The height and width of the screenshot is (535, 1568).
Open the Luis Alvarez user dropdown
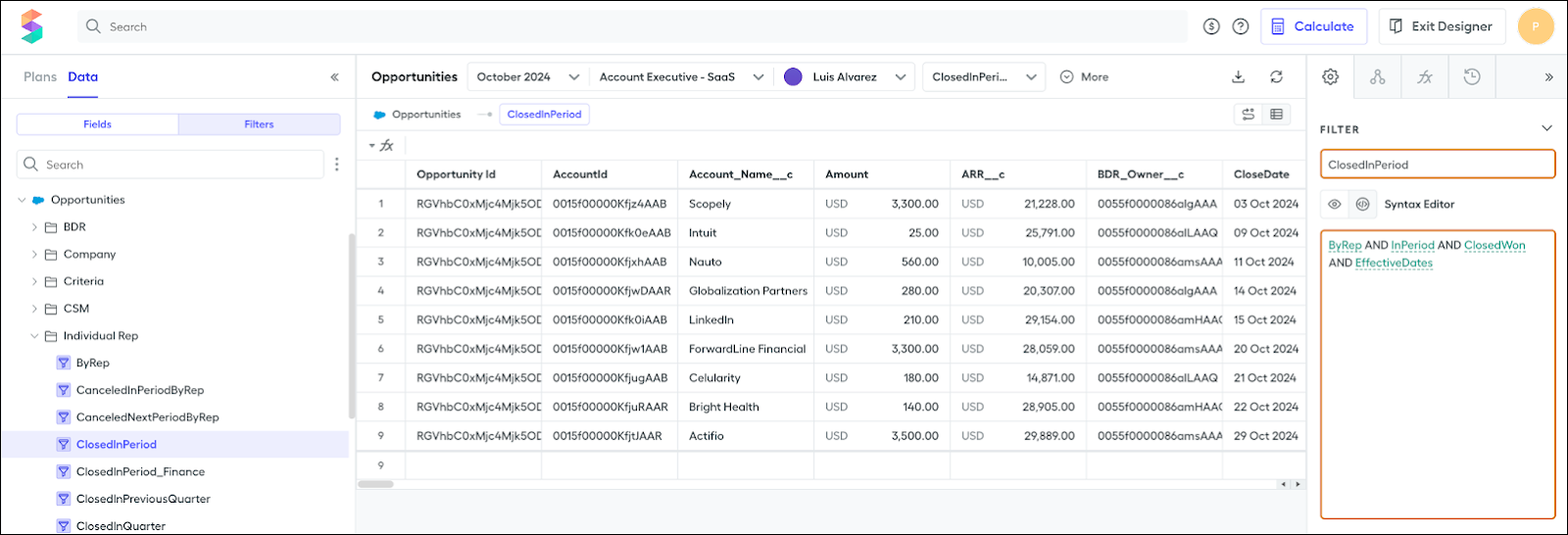click(846, 76)
